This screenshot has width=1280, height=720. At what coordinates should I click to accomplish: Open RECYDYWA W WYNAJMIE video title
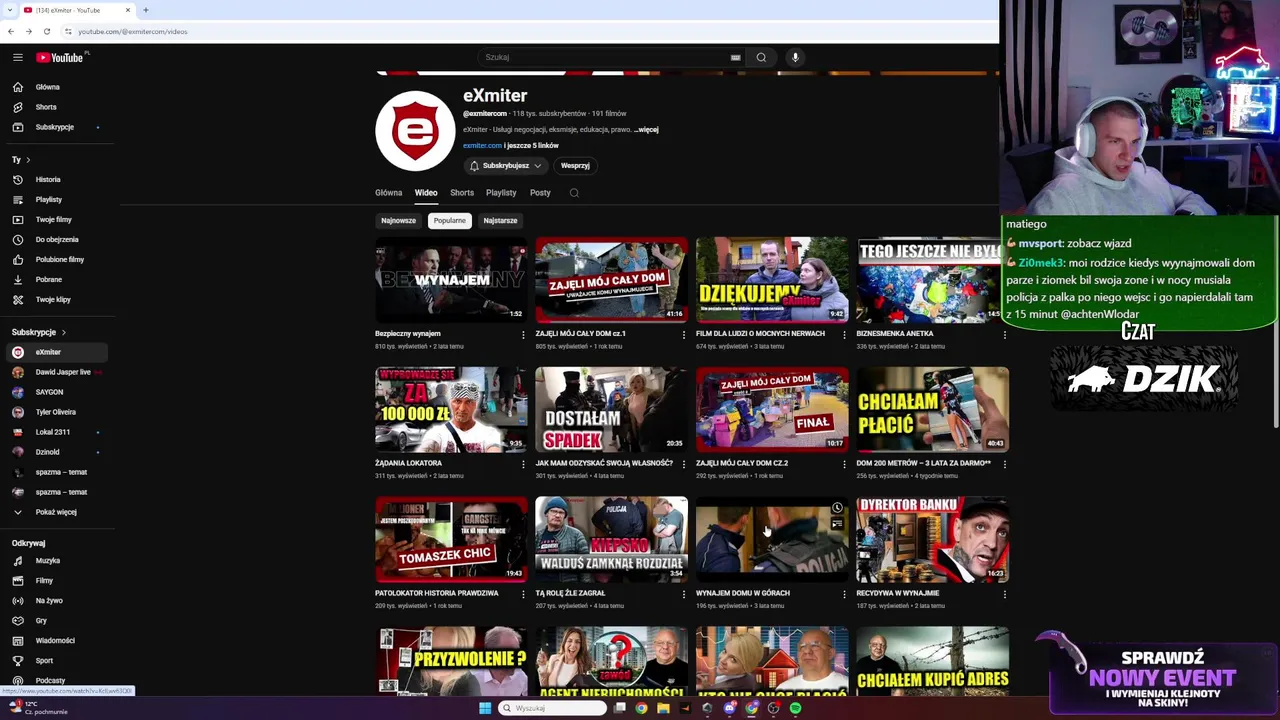click(x=897, y=593)
